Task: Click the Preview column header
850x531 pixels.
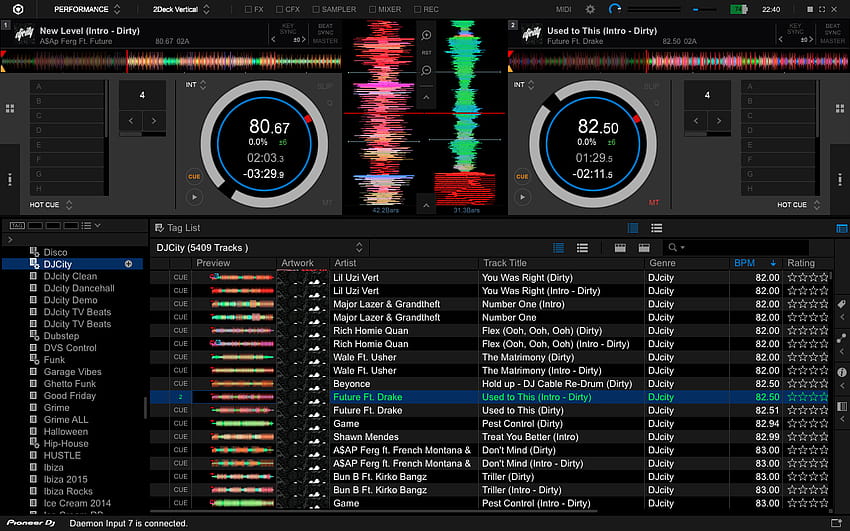Action: [234, 263]
